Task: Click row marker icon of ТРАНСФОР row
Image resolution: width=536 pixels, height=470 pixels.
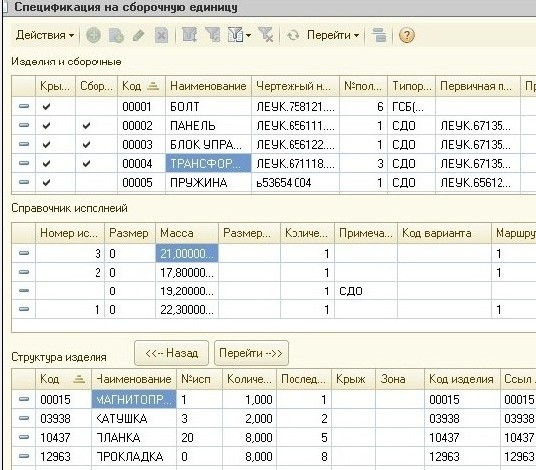Action: [x=24, y=163]
